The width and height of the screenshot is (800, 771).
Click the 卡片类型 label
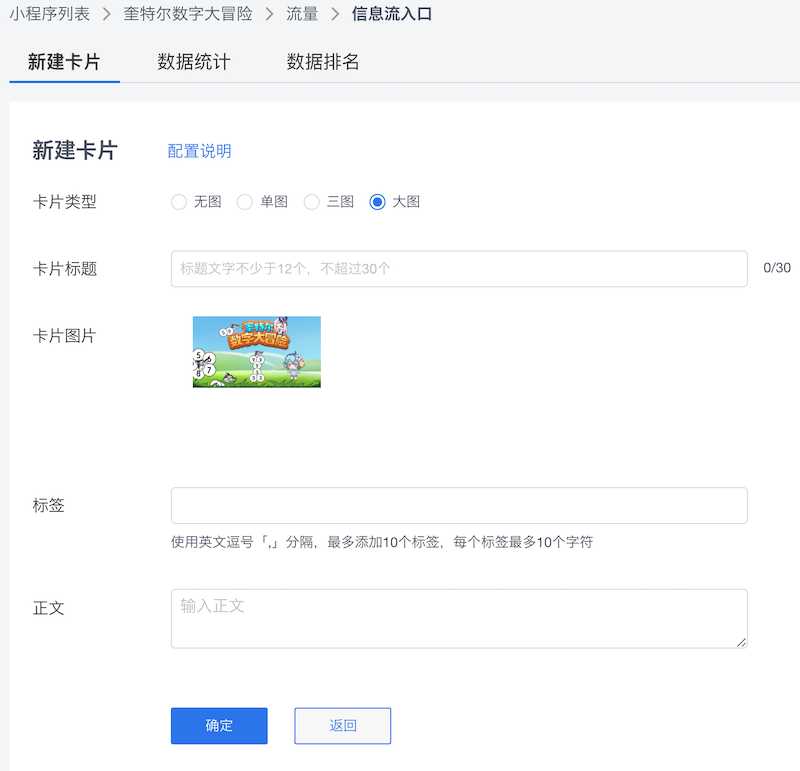point(65,202)
